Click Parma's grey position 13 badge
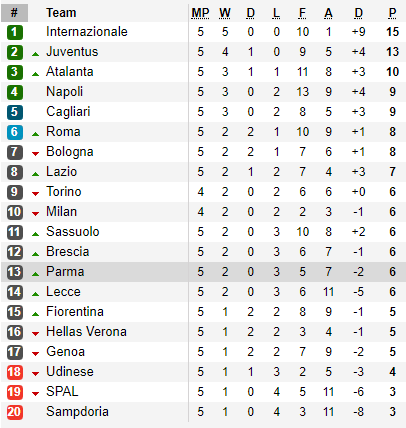 [x=15, y=272]
